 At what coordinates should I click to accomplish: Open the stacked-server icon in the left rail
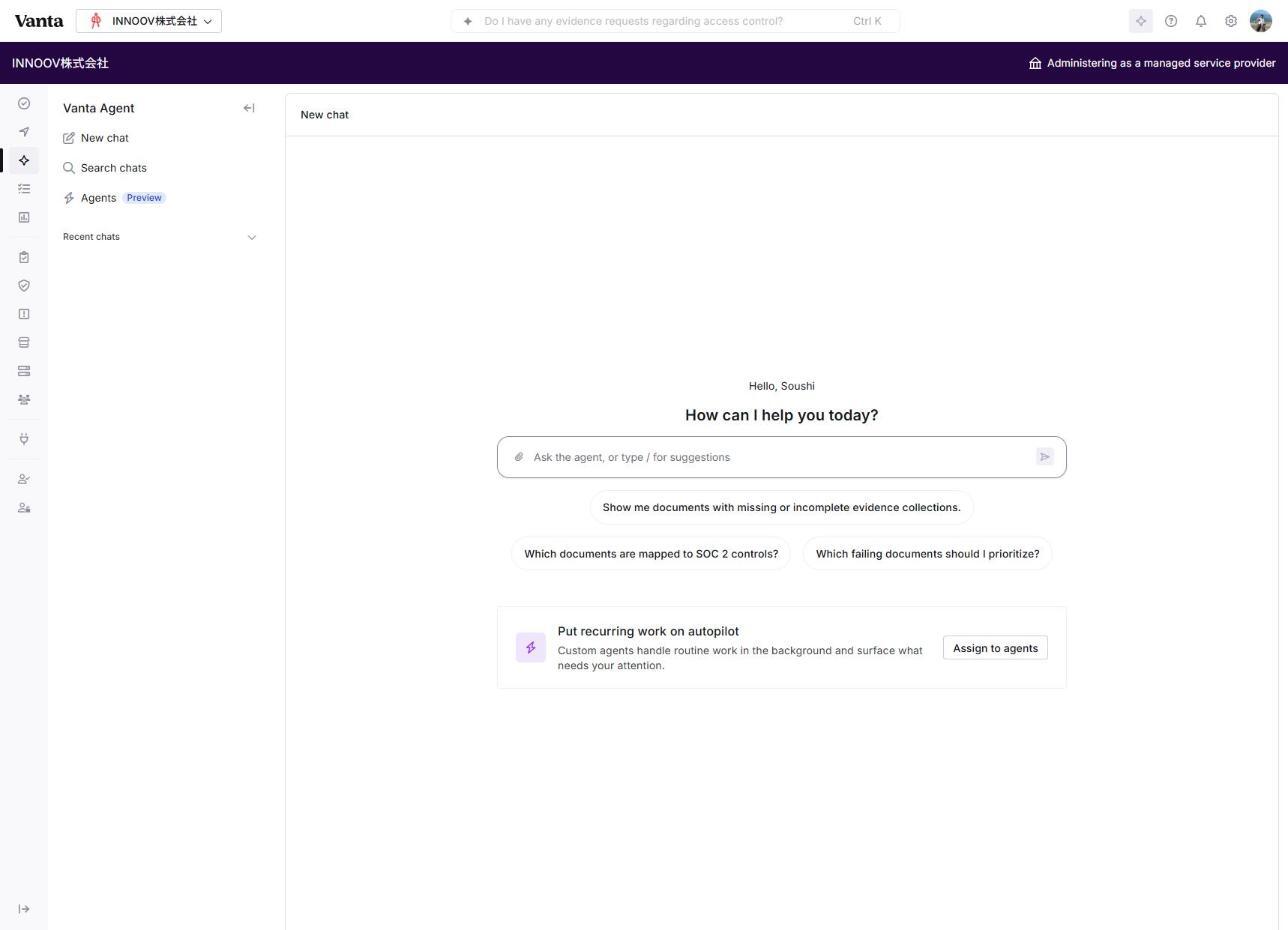click(x=24, y=371)
